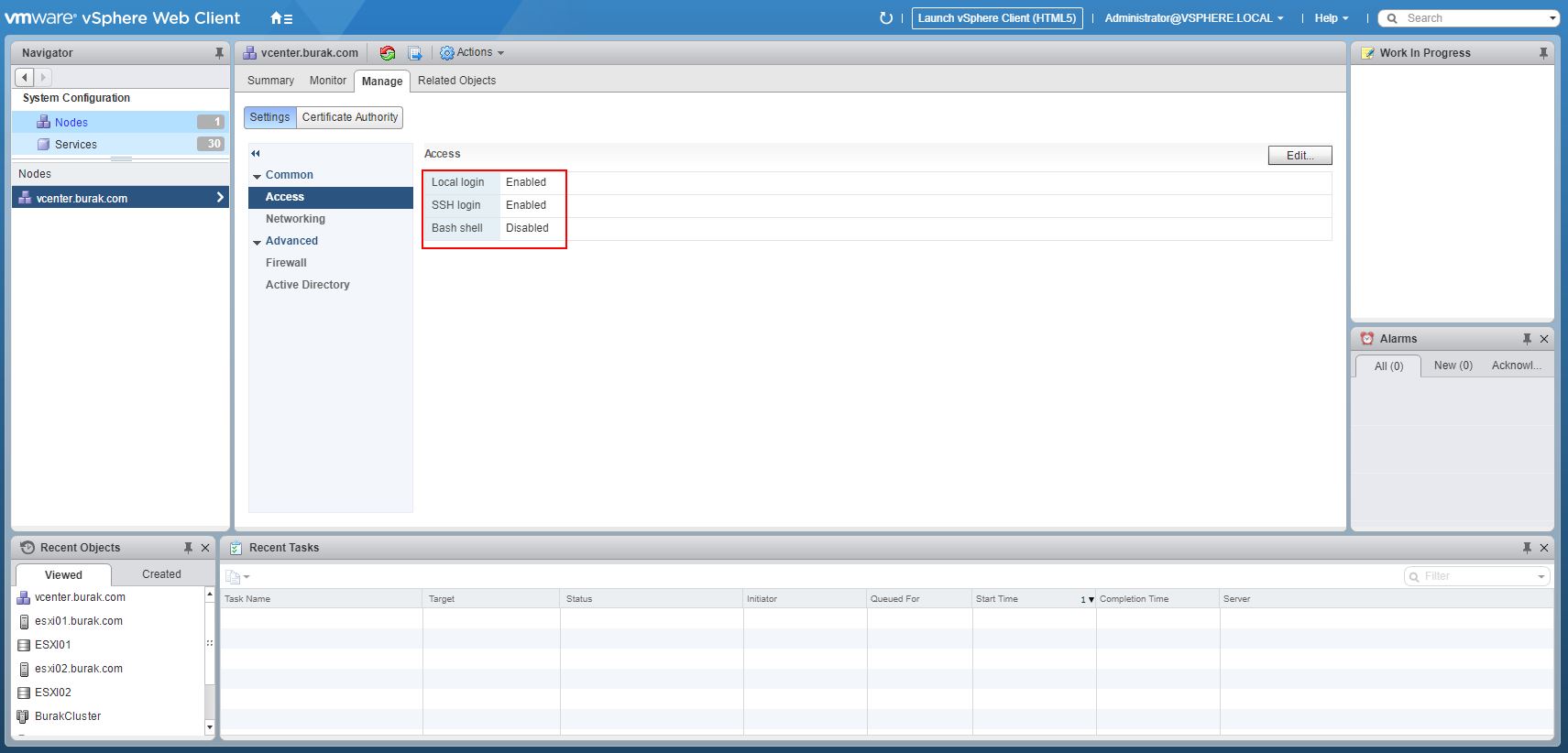The height and width of the screenshot is (753, 1568).
Task: Close the Recent Tasks panel
Action: (x=1544, y=548)
